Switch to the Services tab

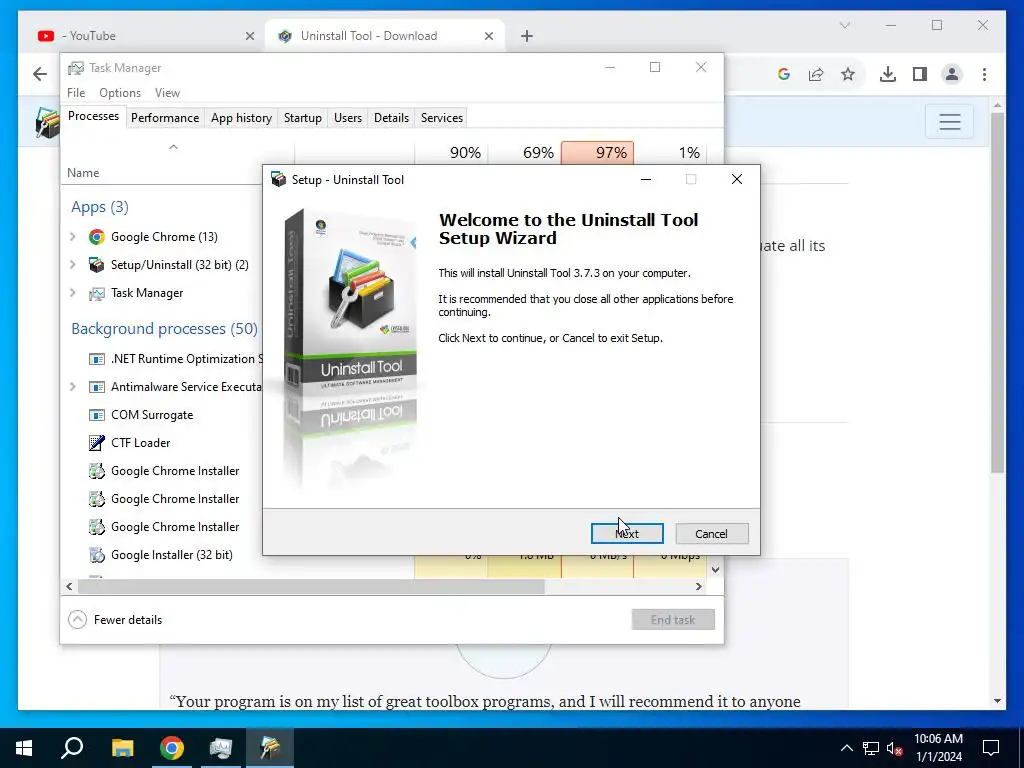[441, 118]
